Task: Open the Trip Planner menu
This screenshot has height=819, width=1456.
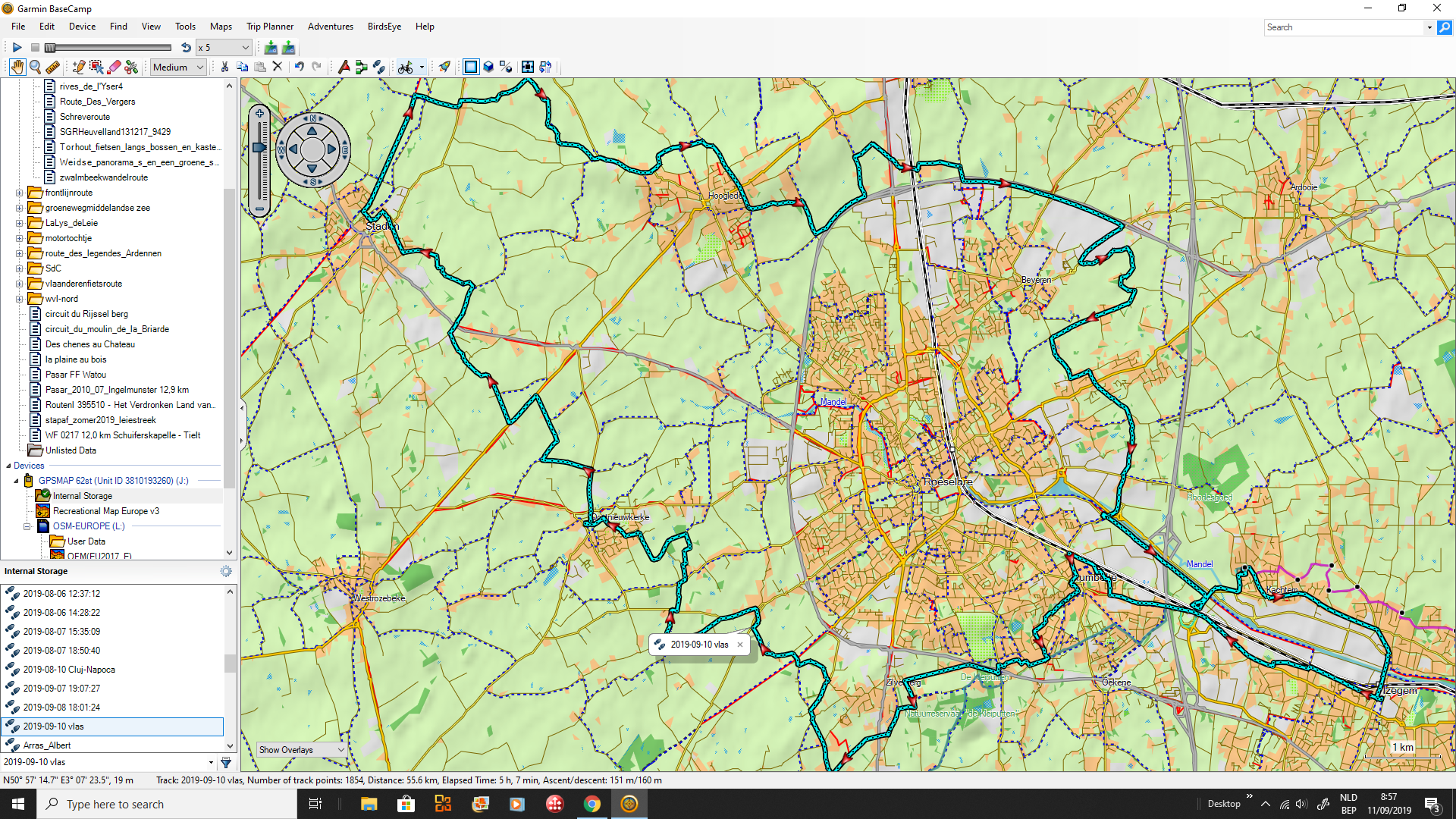Action: click(x=270, y=27)
